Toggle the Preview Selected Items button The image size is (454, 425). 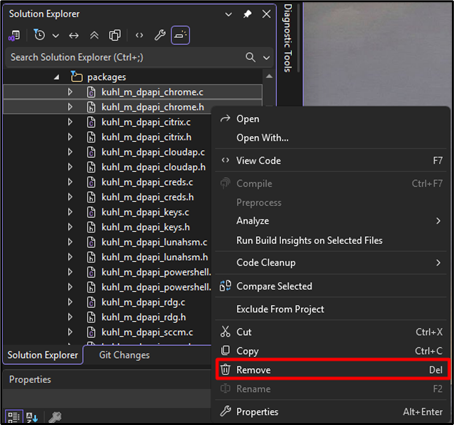180,35
